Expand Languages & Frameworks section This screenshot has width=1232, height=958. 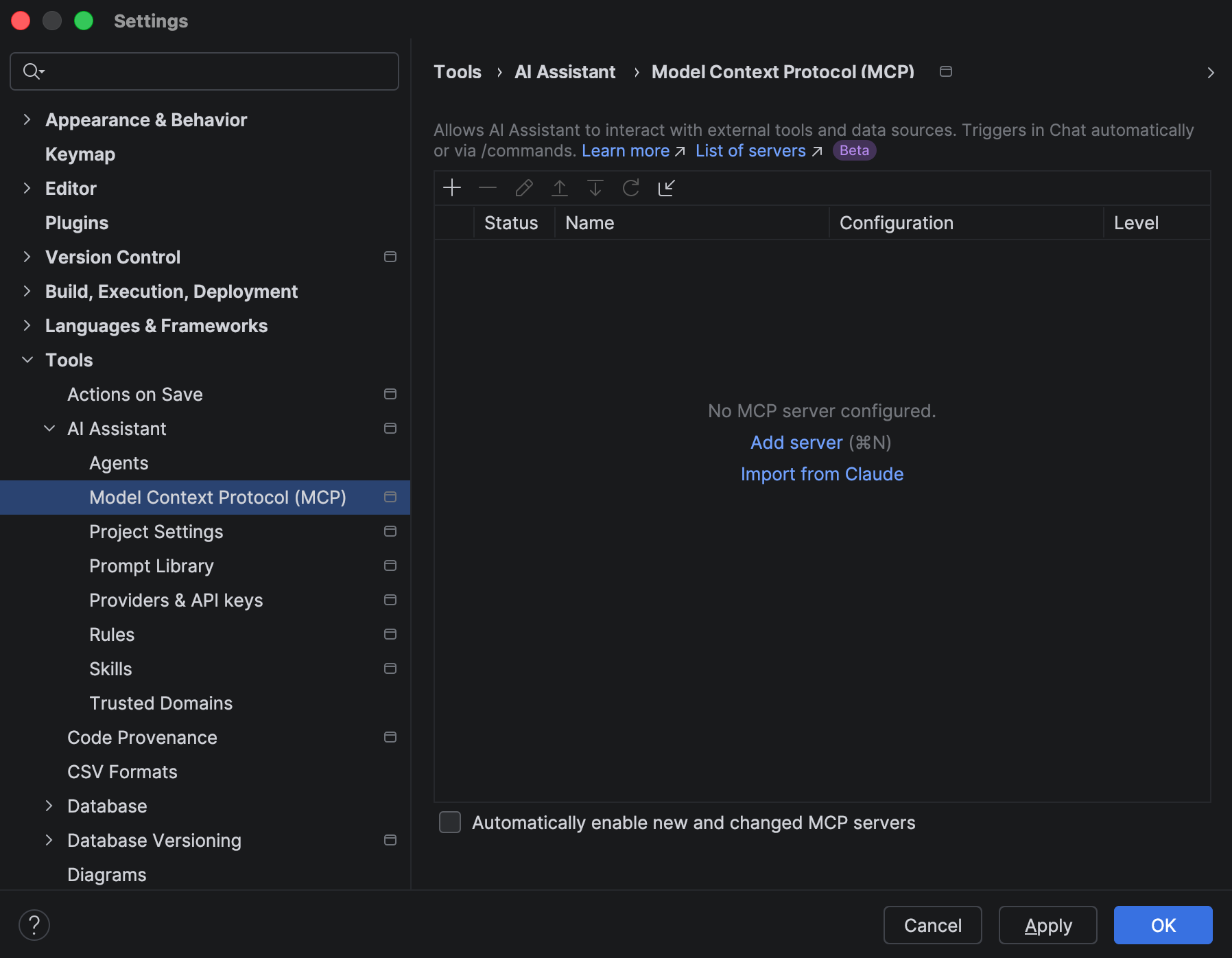pyautogui.click(x=27, y=325)
